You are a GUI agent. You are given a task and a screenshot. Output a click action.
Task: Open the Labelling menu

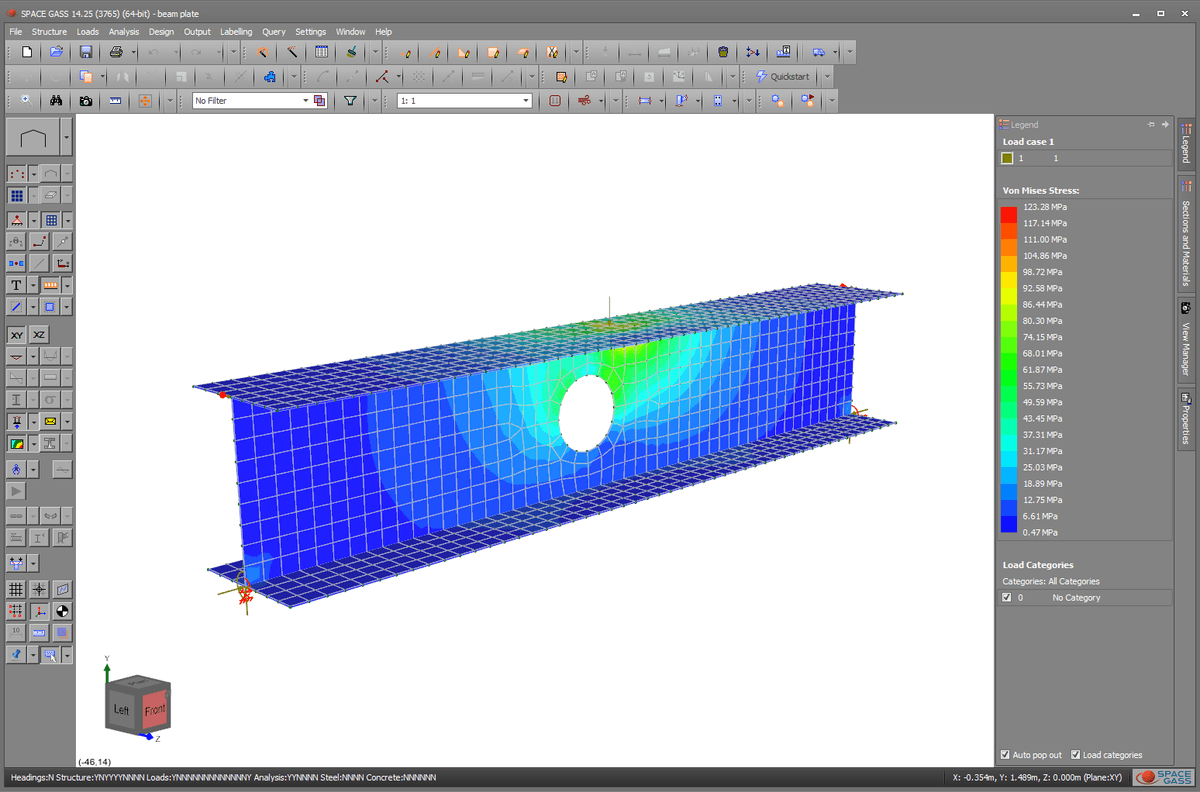pyautogui.click(x=236, y=31)
